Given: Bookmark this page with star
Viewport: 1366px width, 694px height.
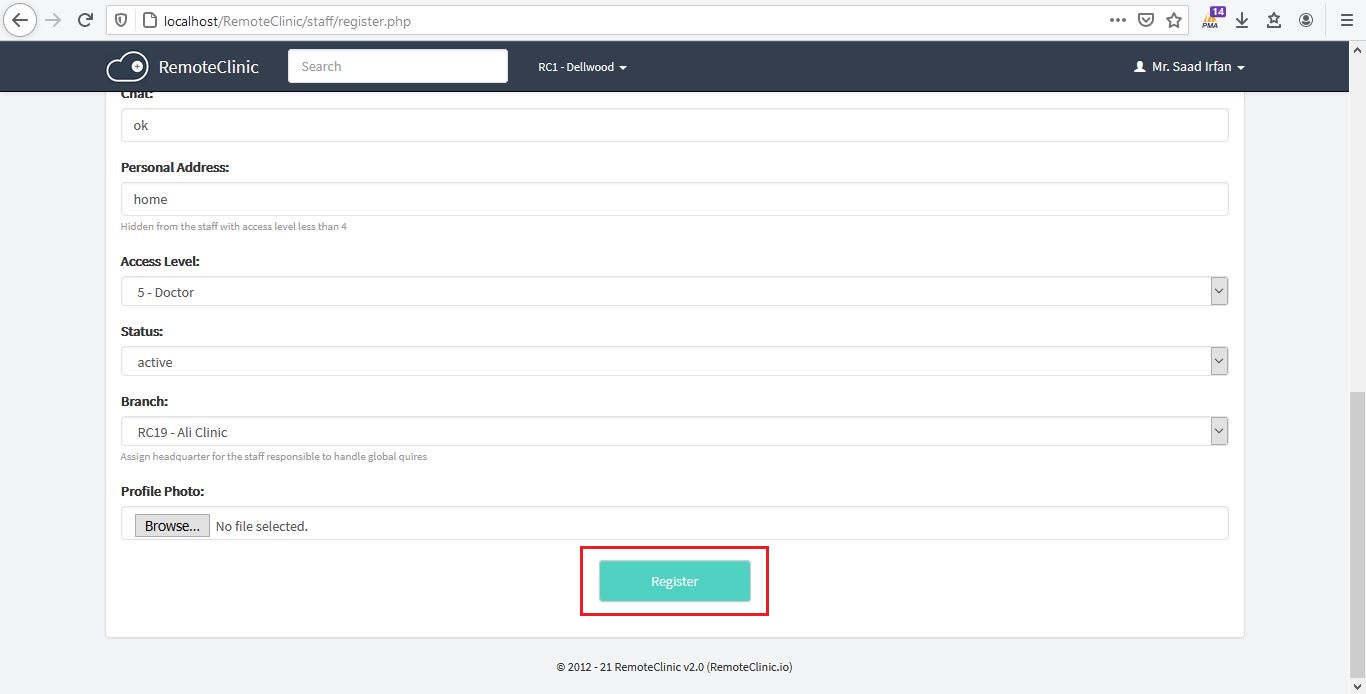Looking at the screenshot, I should coord(1174,20).
